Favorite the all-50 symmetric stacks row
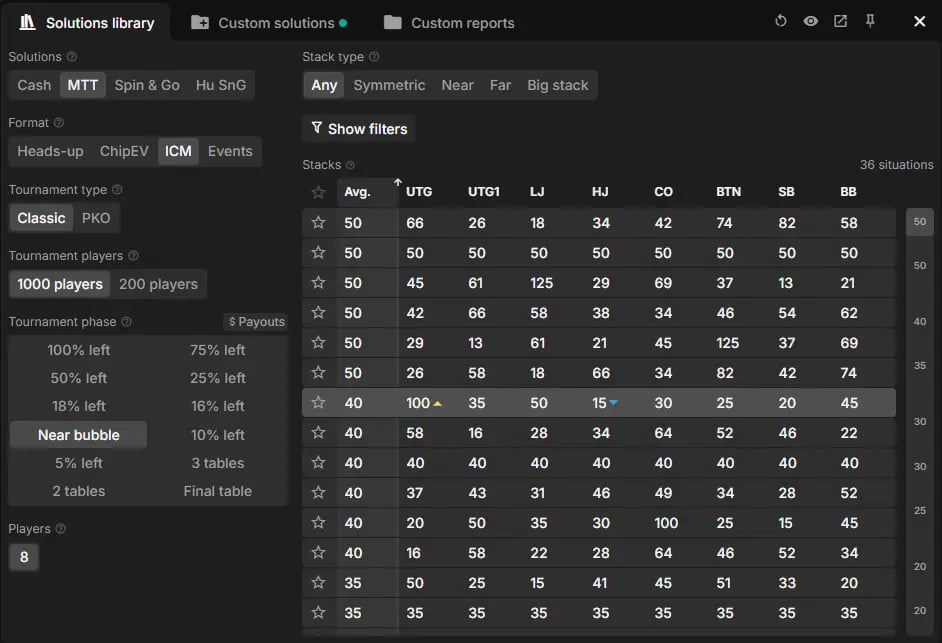Screen dimensions: 942x643 tap(318, 252)
